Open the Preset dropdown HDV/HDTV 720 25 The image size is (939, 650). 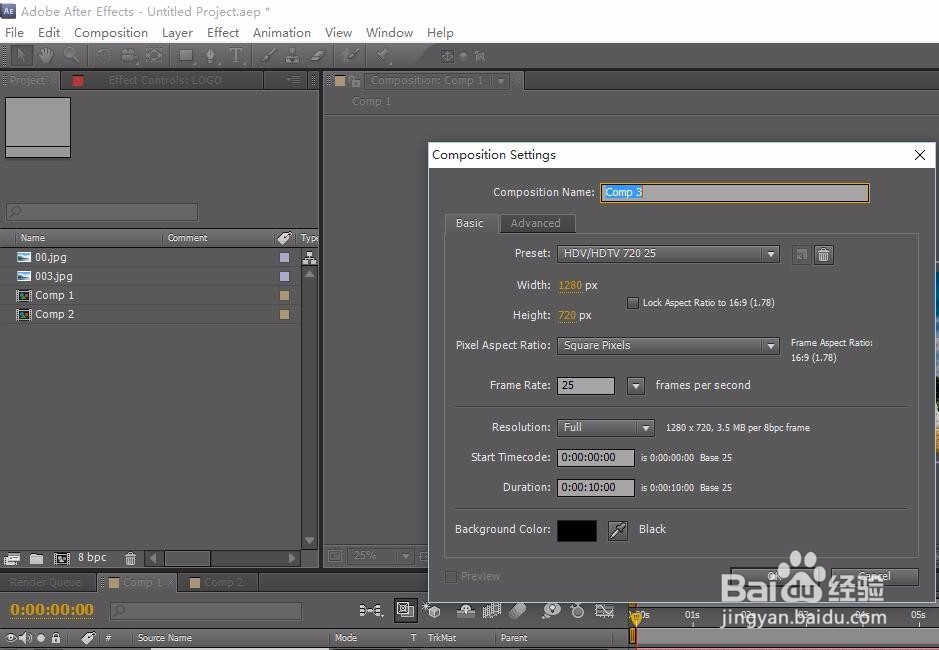click(x=668, y=254)
